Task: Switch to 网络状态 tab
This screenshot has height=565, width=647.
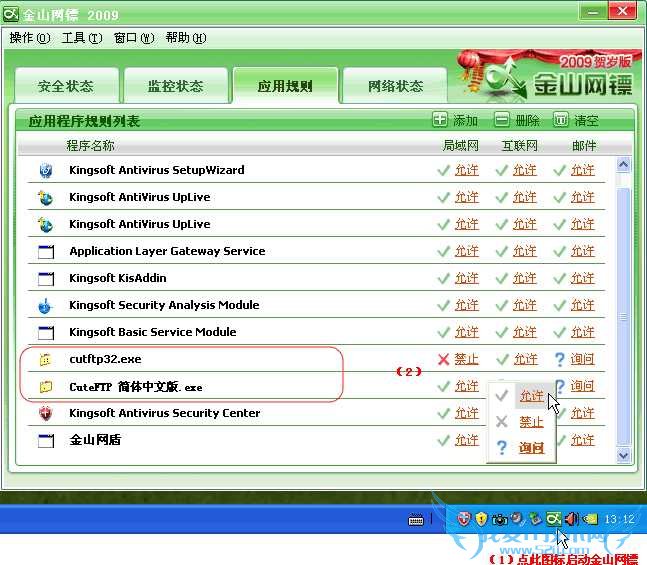Action: pyautogui.click(x=396, y=86)
